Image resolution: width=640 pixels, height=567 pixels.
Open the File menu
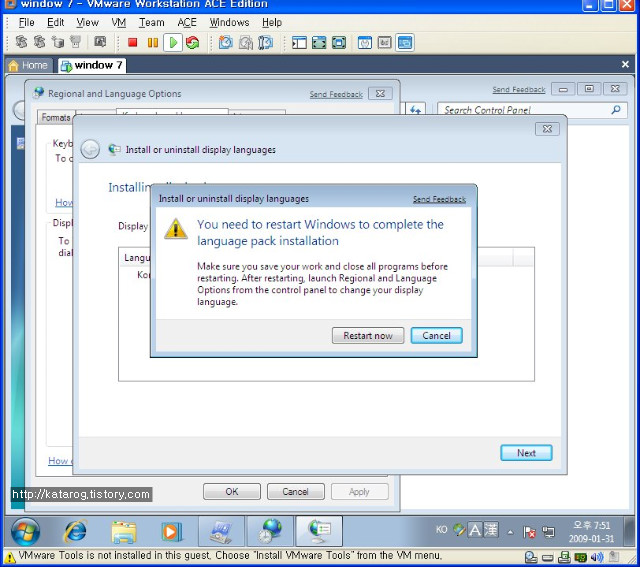[27, 22]
